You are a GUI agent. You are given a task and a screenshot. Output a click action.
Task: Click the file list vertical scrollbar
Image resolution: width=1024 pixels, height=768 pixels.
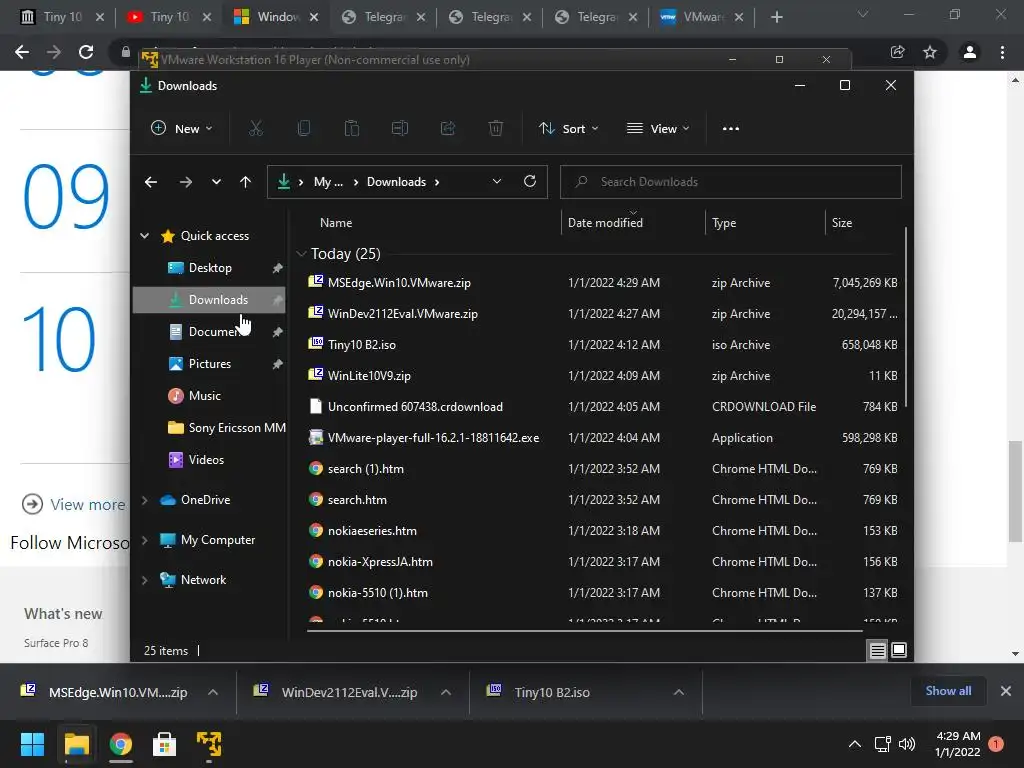(x=906, y=317)
